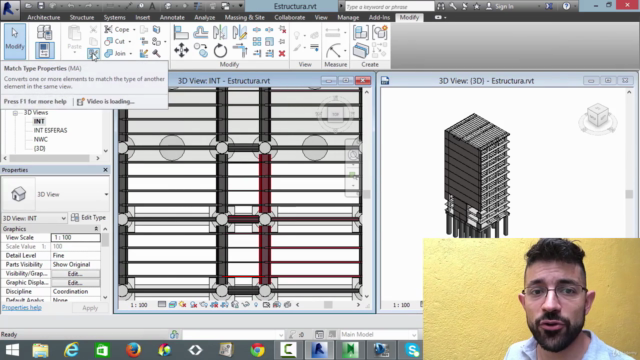Toggle Shadows in INT view control bar
This screenshot has width=640, height=360.
click(x=193, y=304)
